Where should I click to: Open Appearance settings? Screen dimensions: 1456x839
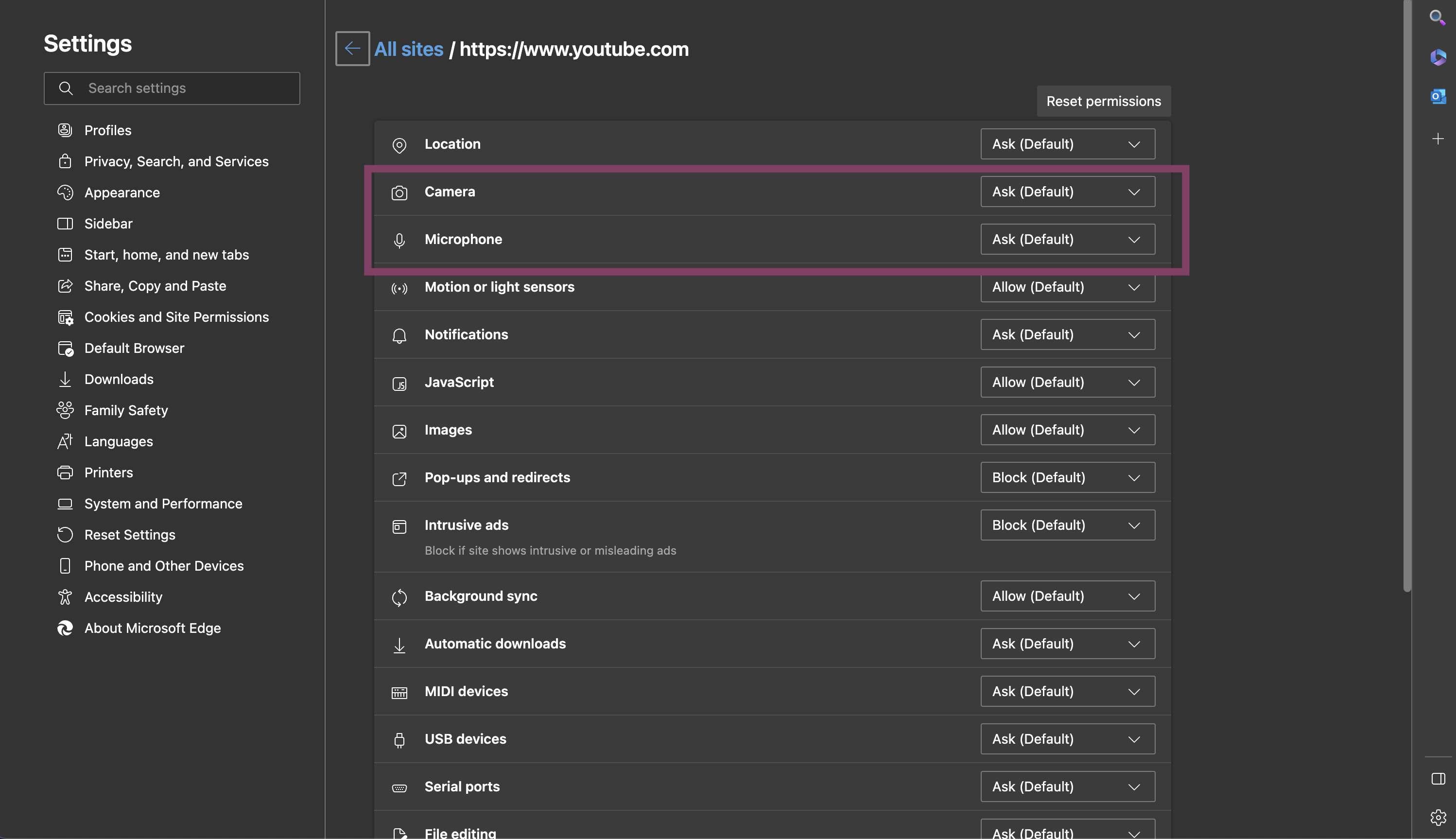tap(122, 192)
